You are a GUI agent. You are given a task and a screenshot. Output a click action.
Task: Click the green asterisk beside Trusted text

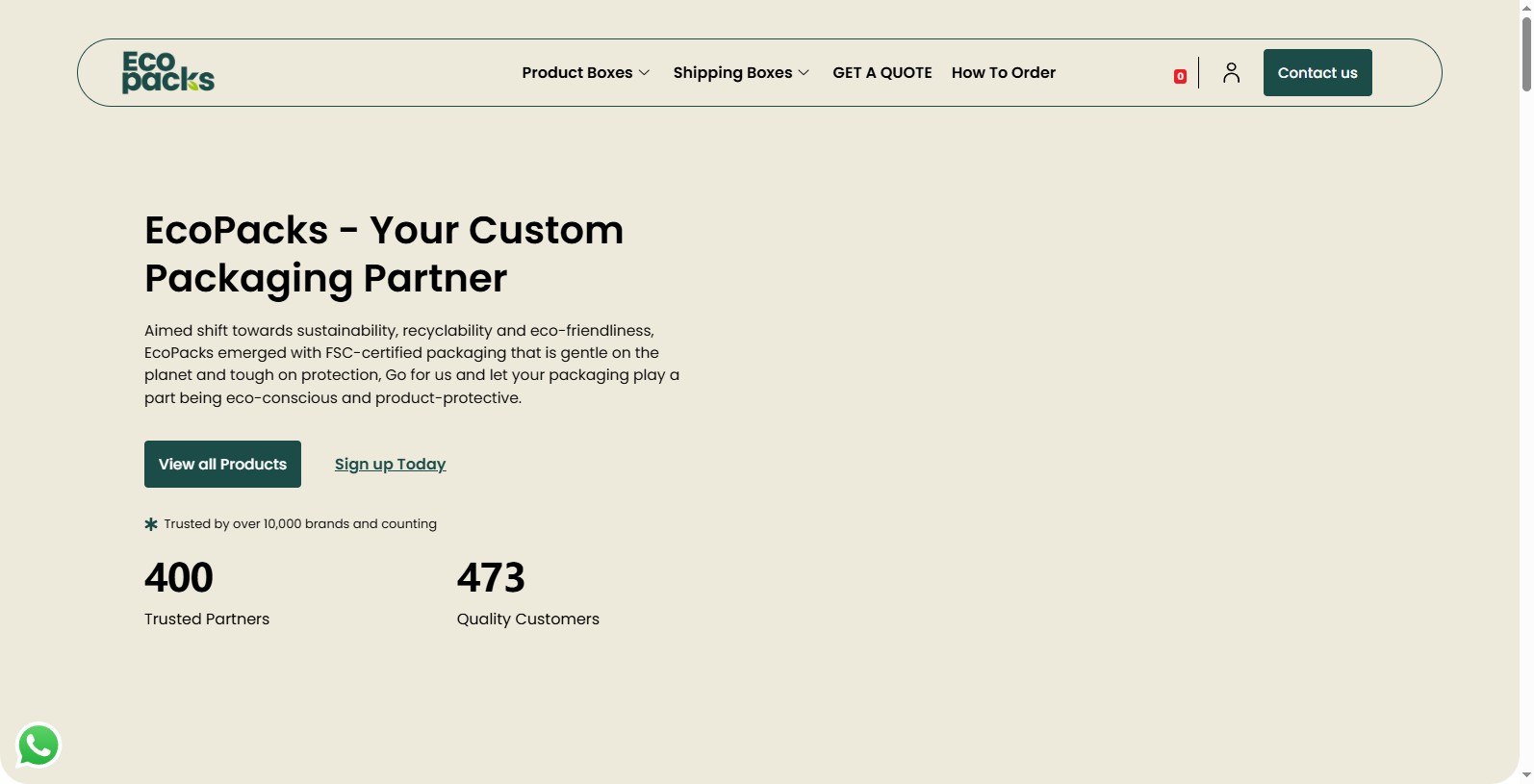tap(151, 524)
